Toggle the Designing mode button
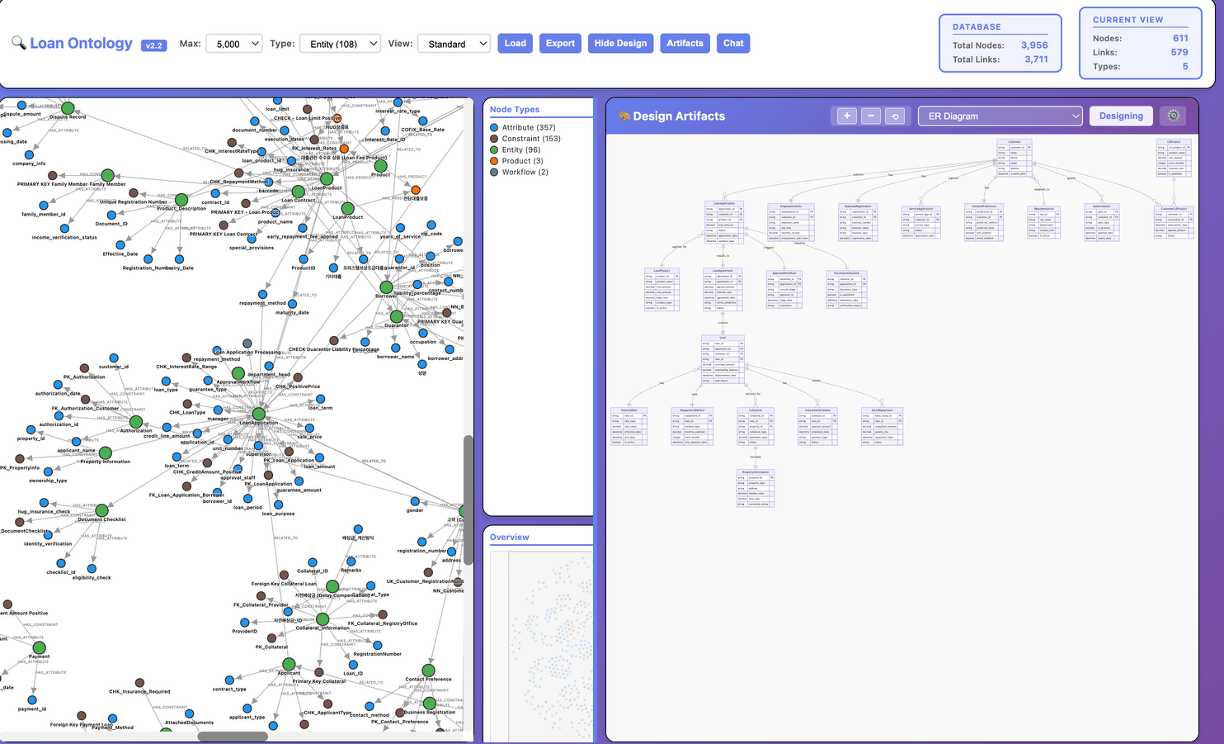Image resolution: width=1224 pixels, height=744 pixels. click(x=1120, y=116)
